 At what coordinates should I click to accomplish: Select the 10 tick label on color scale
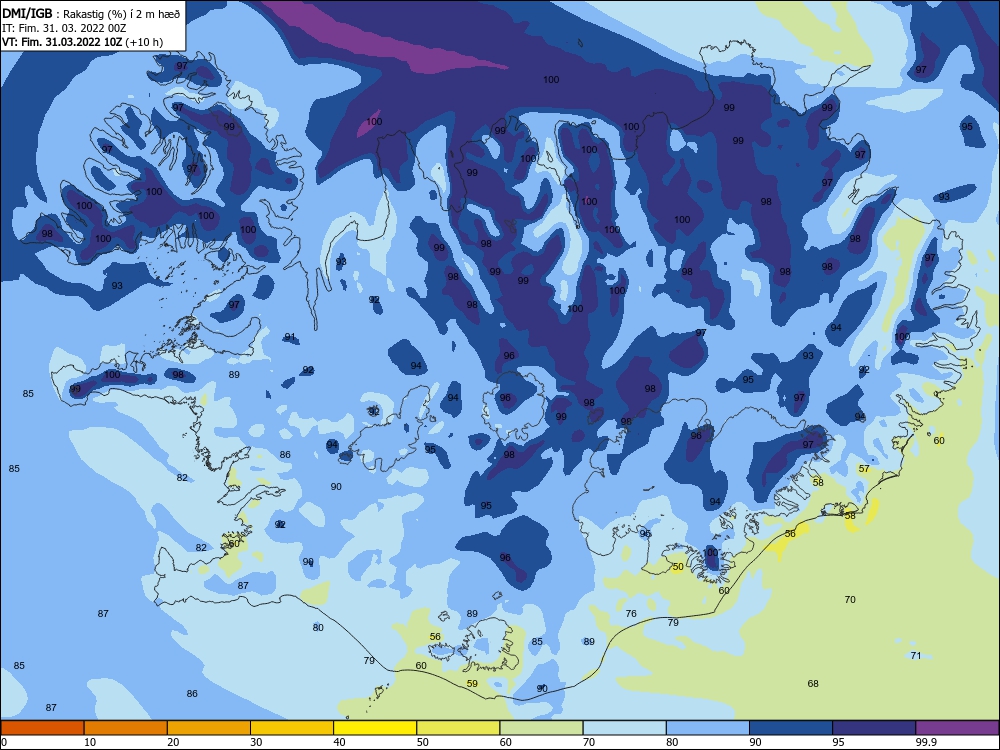click(90, 742)
